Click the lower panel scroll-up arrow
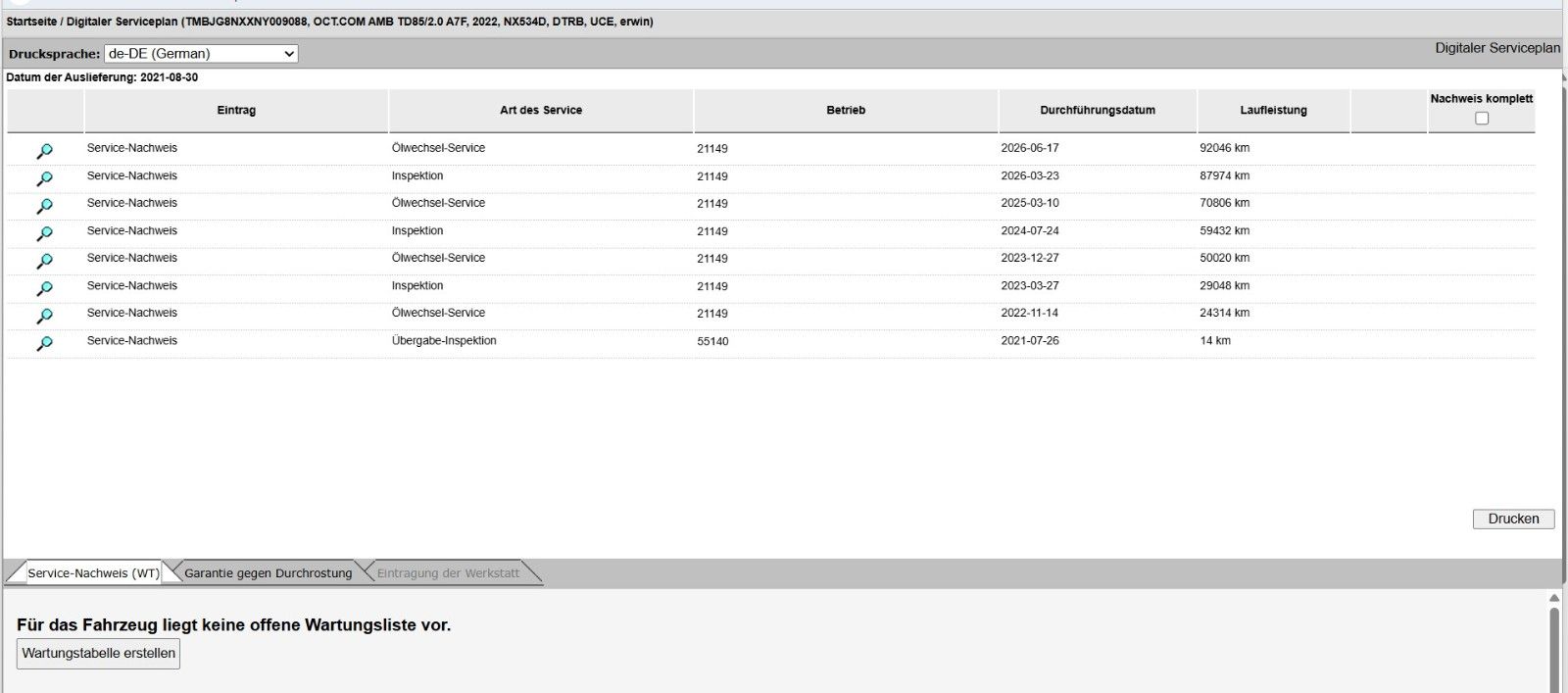 click(x=1554, y=597)
